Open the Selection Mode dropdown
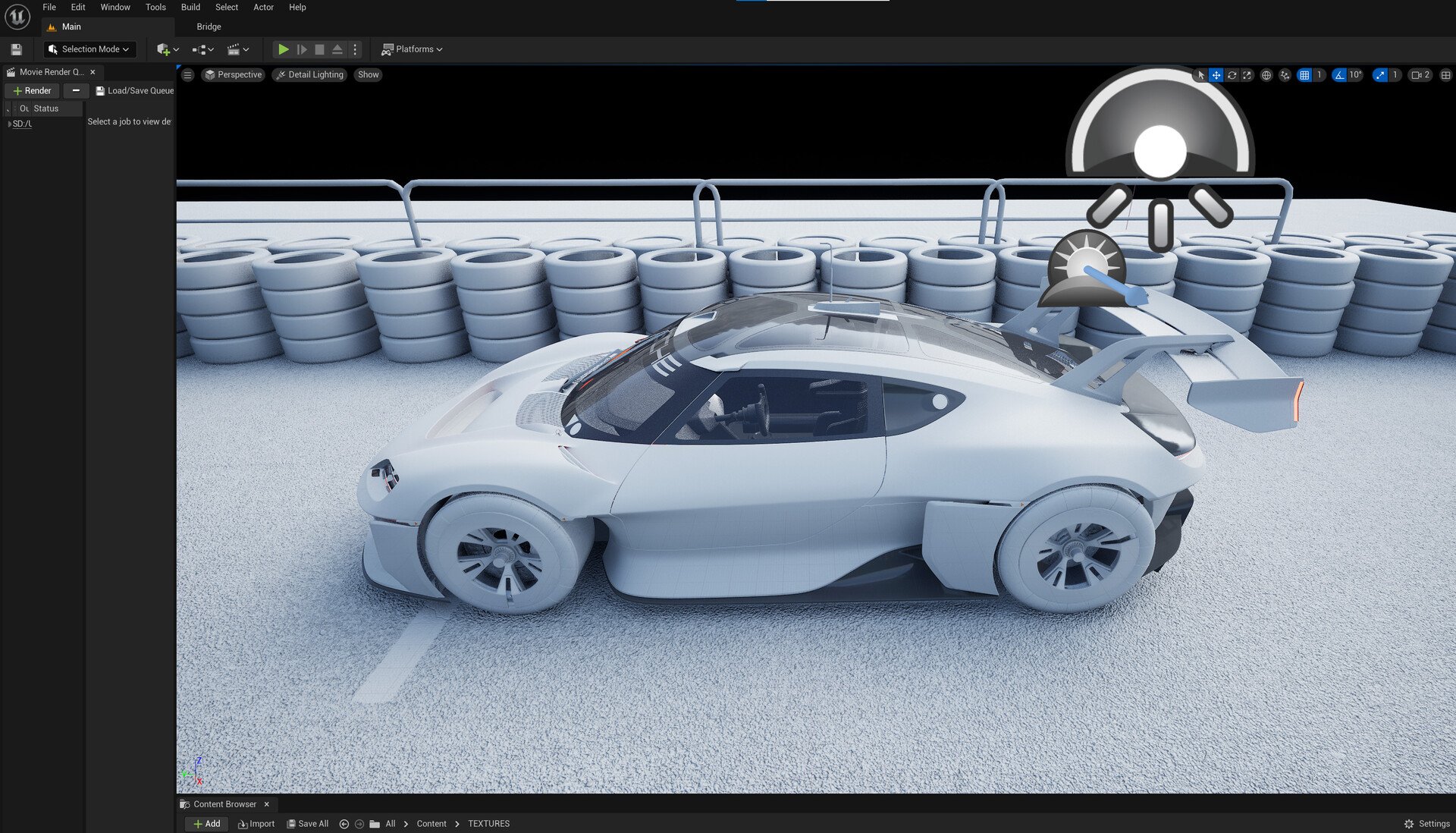 pyautogui.click(x=89, y=49)
